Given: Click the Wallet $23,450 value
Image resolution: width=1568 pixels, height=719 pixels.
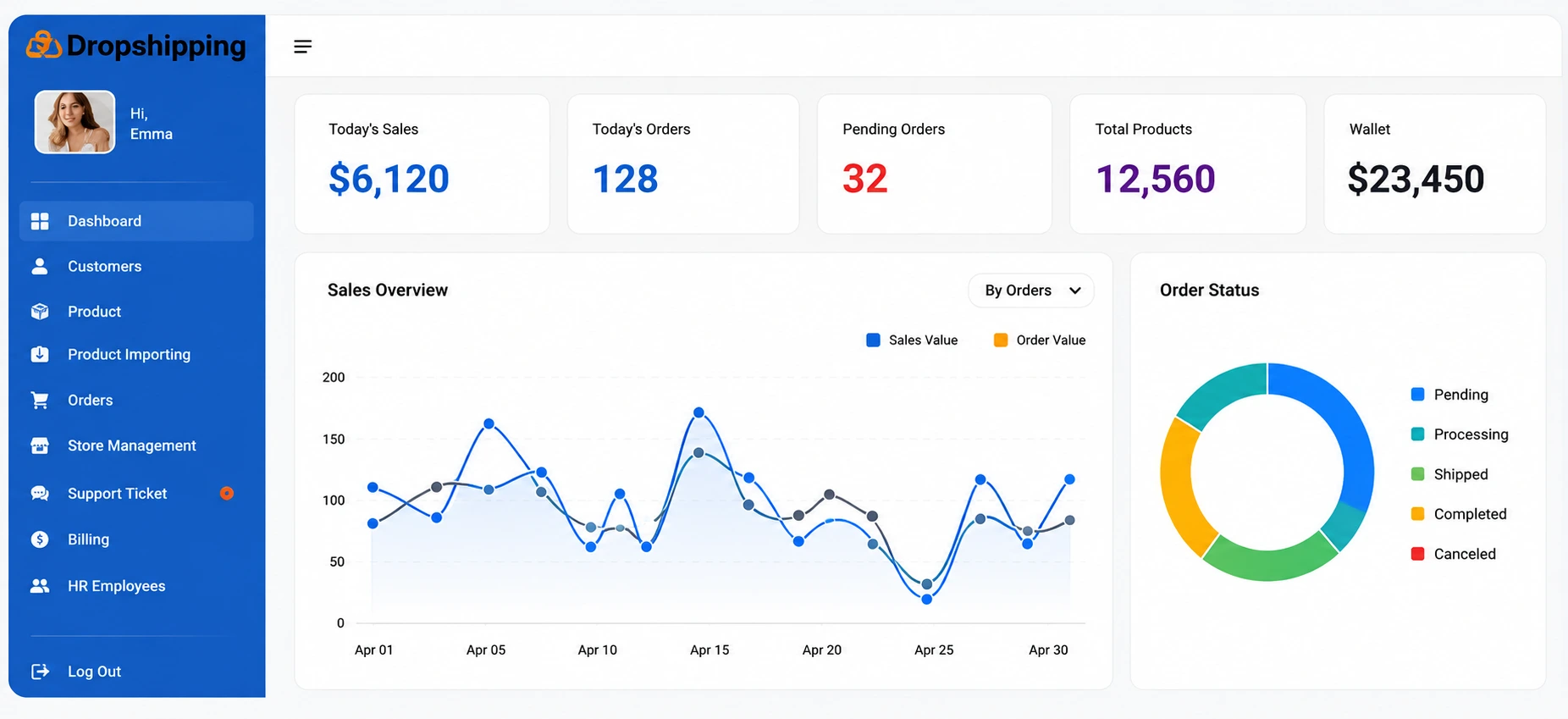Looking at the screenshot, I should coord(1416,179).
